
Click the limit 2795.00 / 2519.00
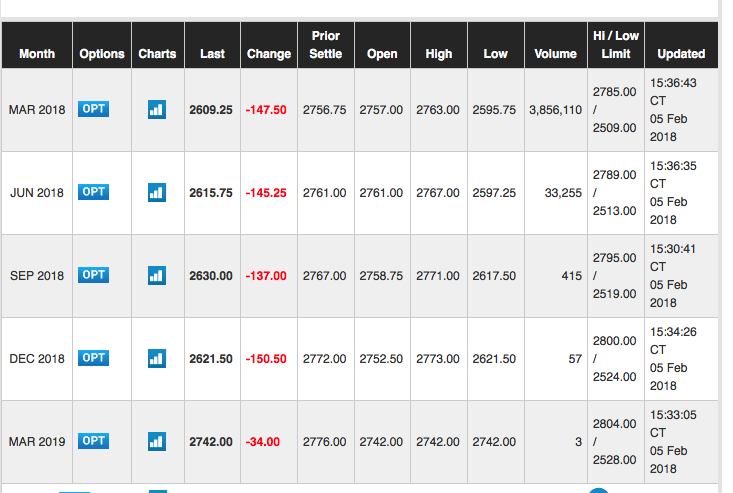click(x=614, y=276)
